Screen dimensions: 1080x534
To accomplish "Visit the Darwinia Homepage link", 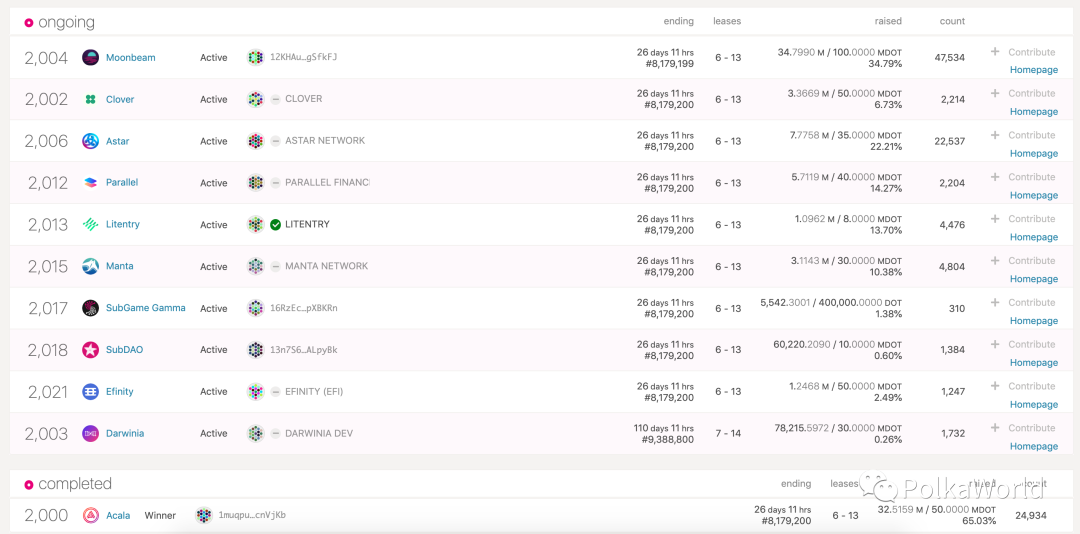I will [x=1034, y=446].
